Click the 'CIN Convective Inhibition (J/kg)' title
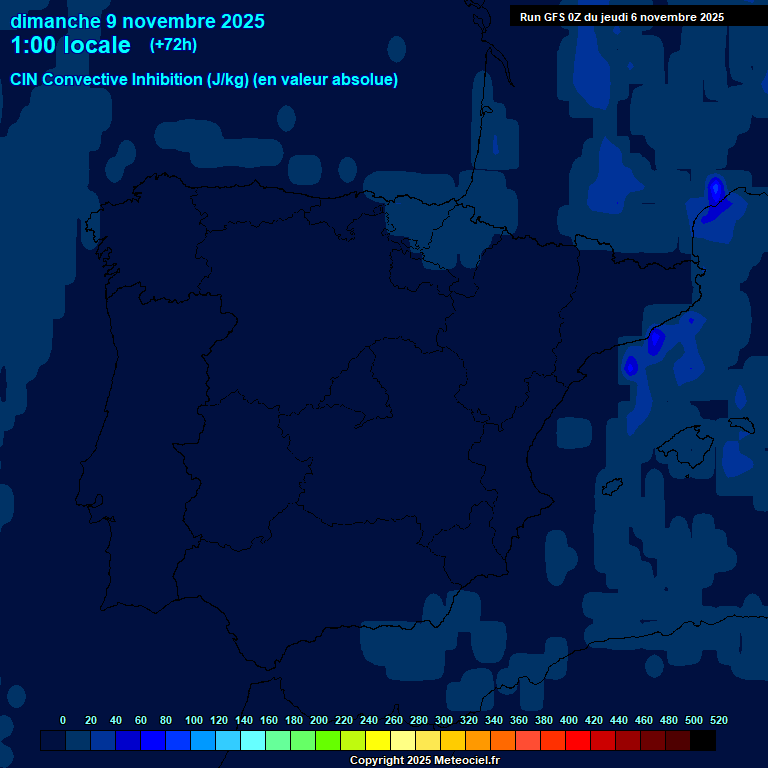The image size is (768, 768). click(130, 79)
